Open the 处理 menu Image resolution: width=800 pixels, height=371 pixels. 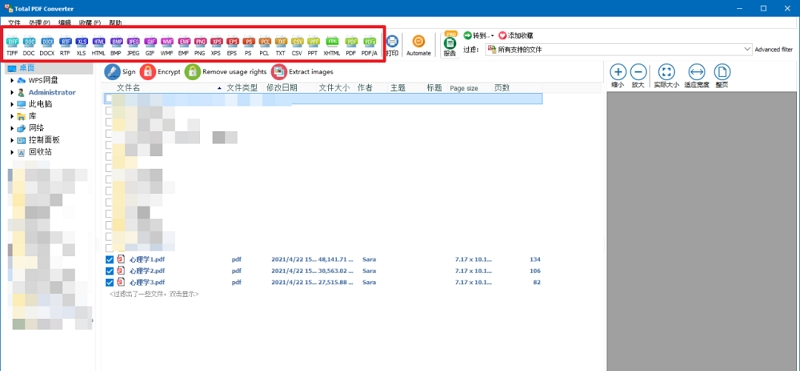pos(39,23)
